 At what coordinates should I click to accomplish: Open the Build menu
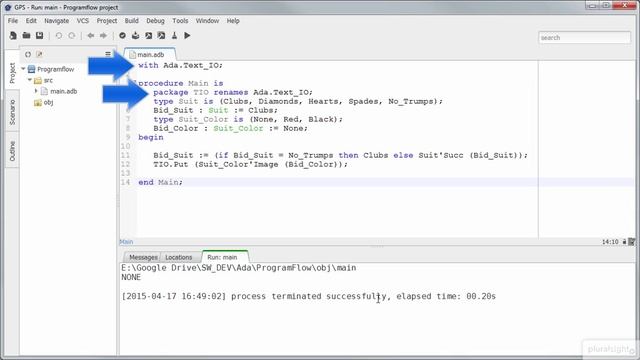coord(131,21)
